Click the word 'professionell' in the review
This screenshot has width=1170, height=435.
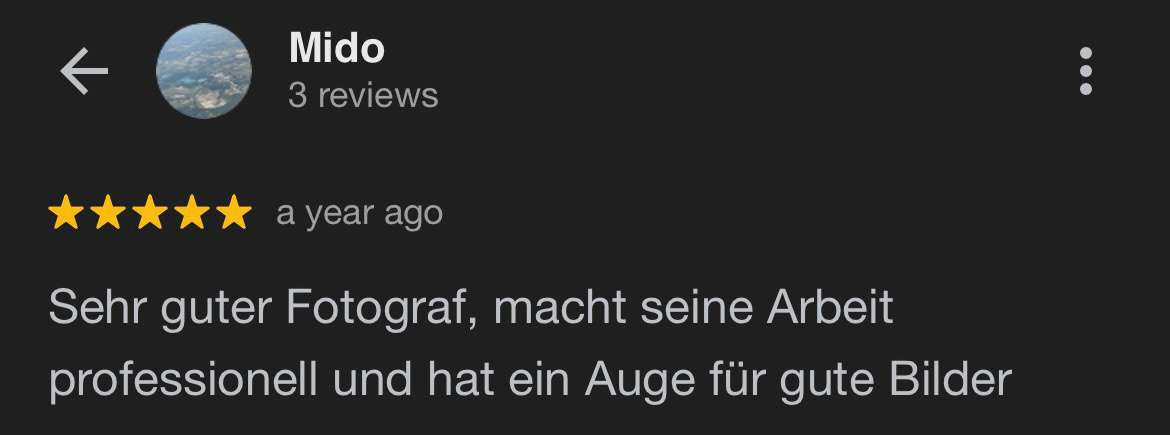tap(184, 381)
